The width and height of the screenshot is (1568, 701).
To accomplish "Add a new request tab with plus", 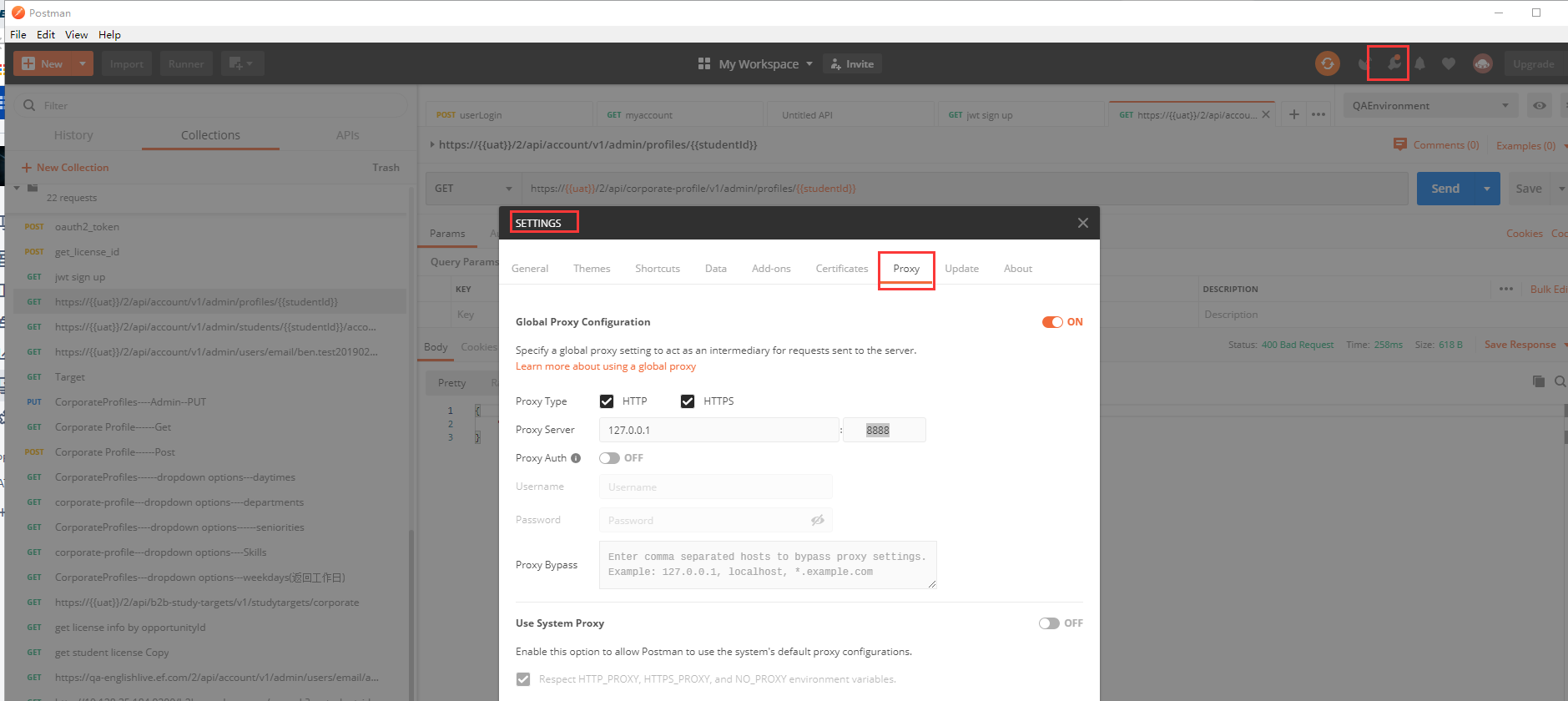I will [1294, 114].
